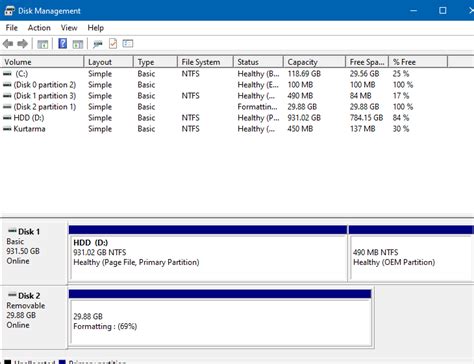Screen dimensions: 474x364
Task: Click the Show/Hide Action Pane icon
Action: pyautogui.click(x=78, y=44)
